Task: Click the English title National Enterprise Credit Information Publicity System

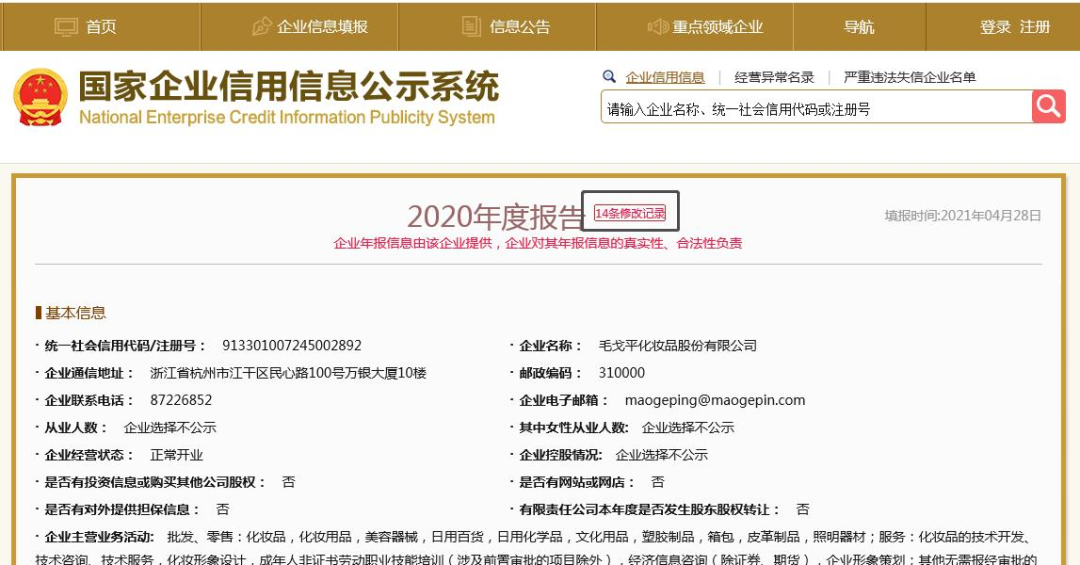Action: (287, 117)
